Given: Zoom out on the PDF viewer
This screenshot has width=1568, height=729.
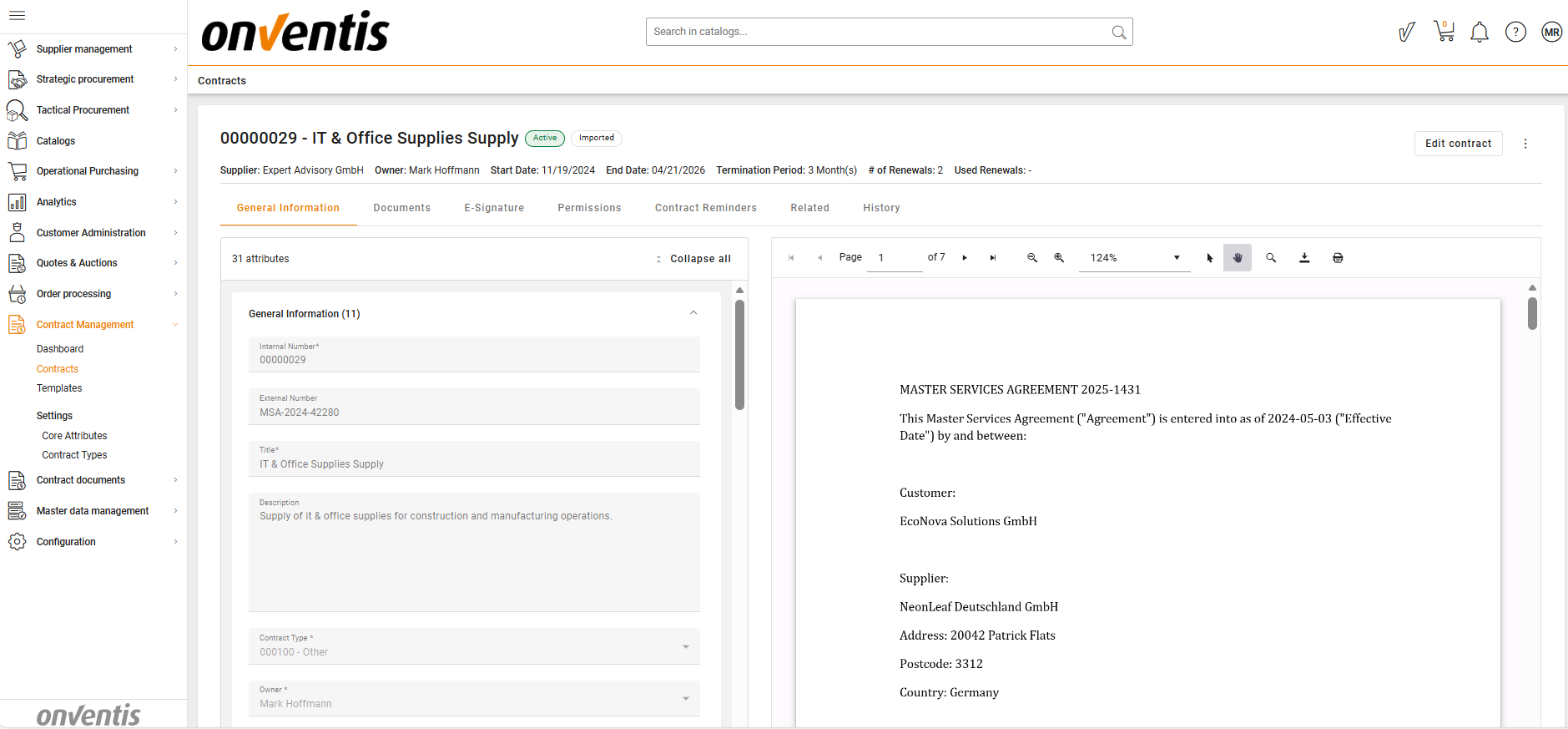Looking at the screenshot, I should 1032,258.
